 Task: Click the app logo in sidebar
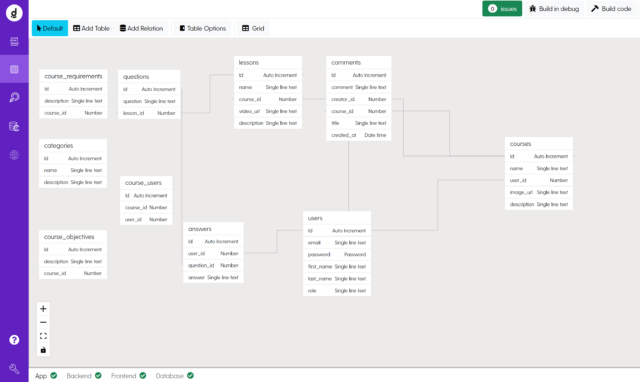pos(14,13)
